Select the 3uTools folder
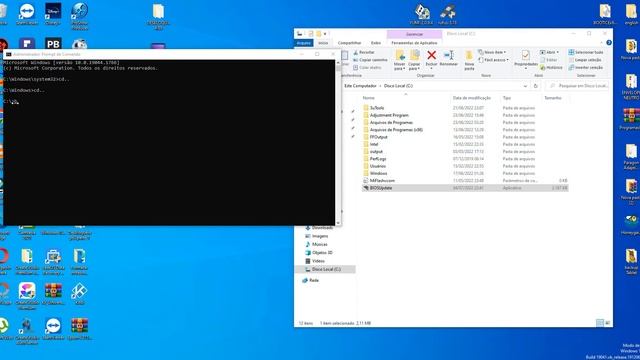This screenshot has width=640, height=360. click(x=377, y=108)
